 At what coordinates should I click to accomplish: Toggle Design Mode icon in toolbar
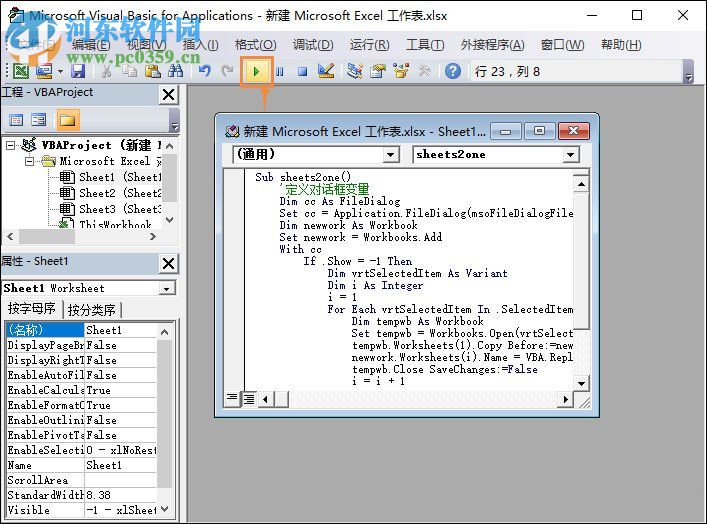(325, 71)
